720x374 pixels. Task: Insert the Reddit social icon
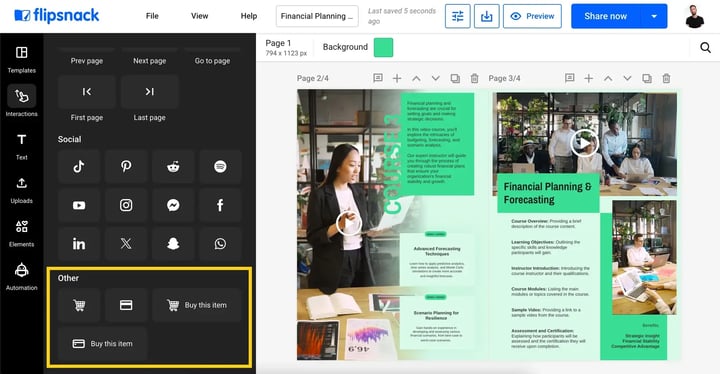(x=173, y=166)
